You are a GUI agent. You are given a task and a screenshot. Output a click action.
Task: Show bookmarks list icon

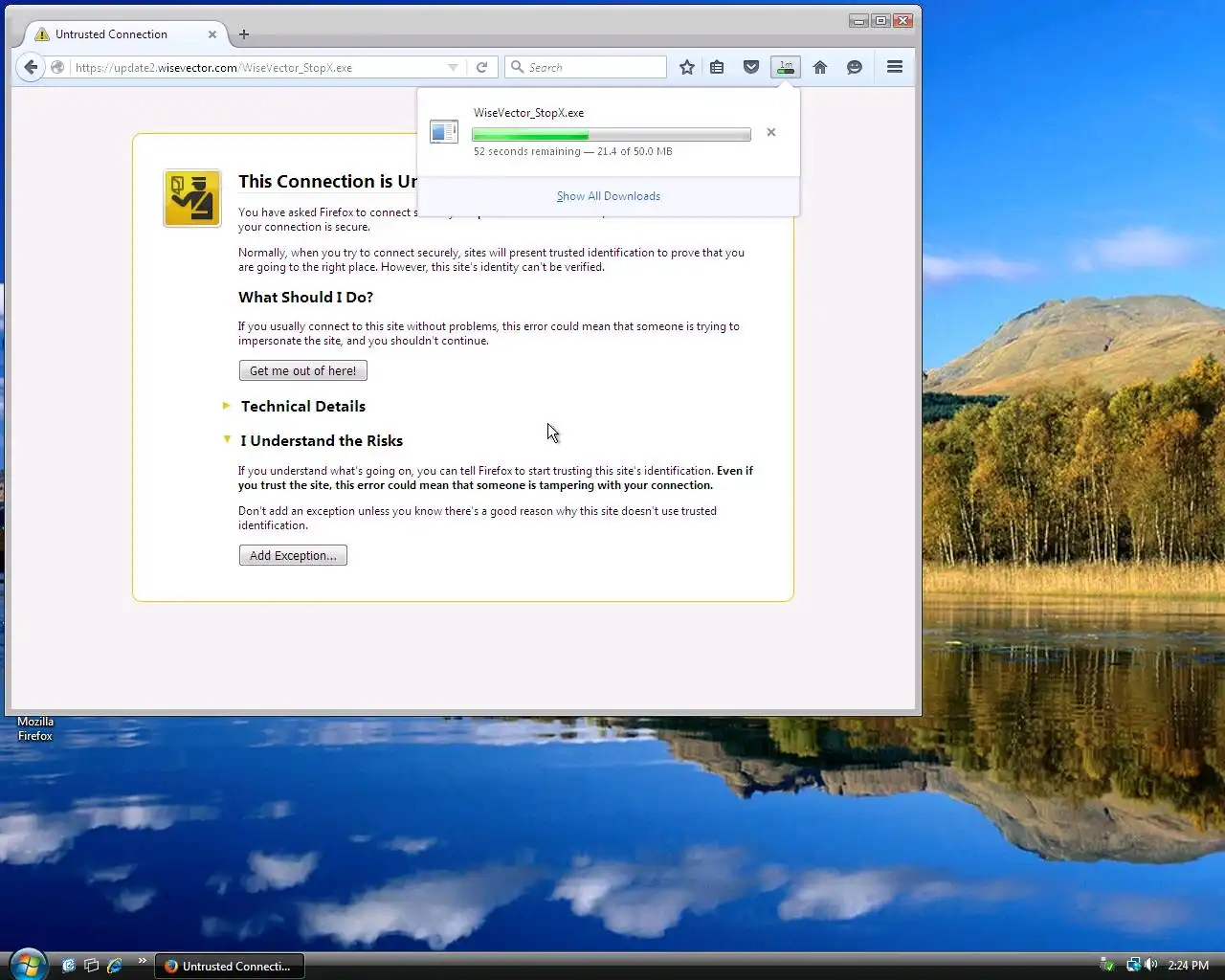click(x=717, y=67)
